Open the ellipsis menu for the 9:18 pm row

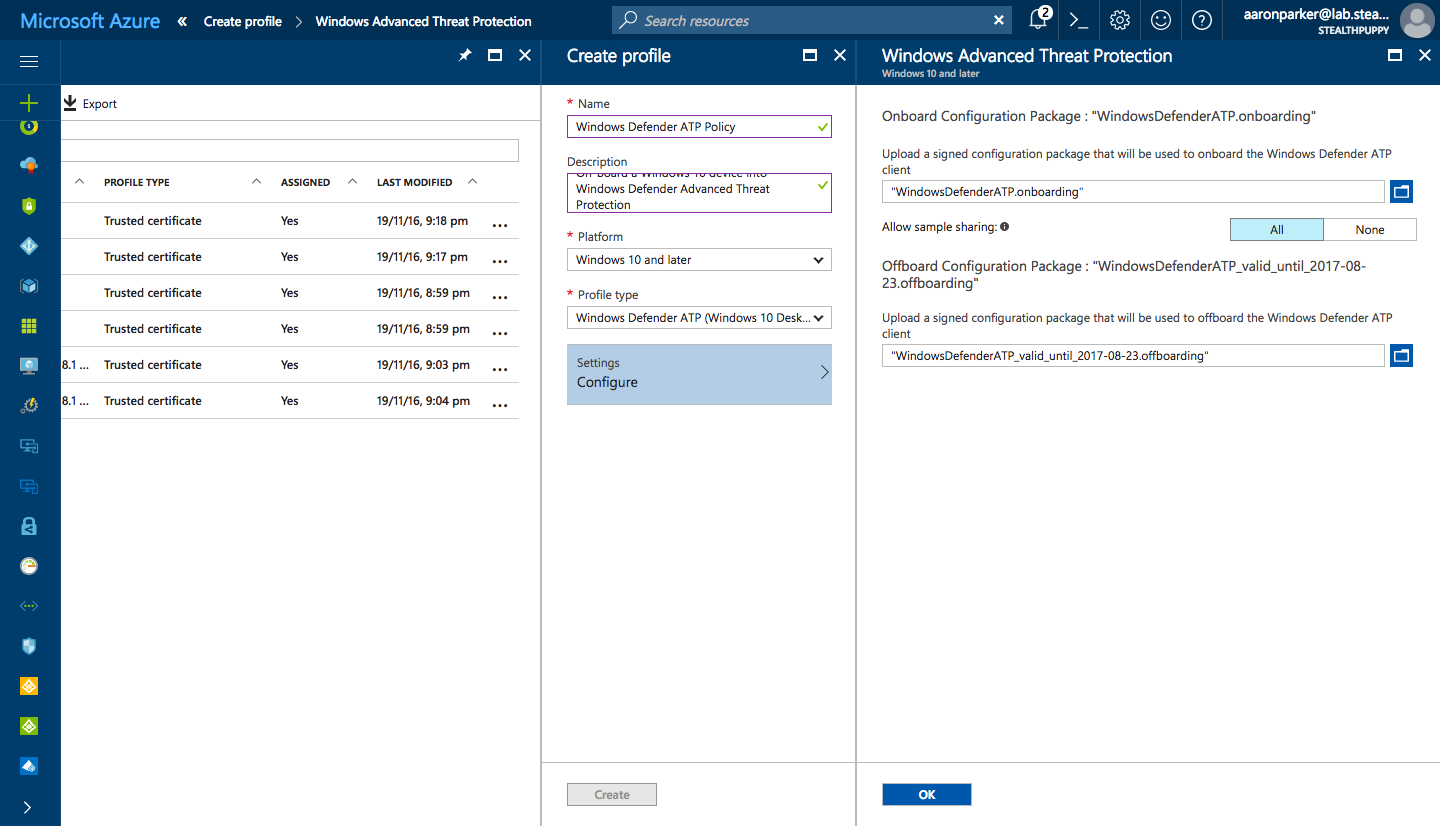coord(500,225)
